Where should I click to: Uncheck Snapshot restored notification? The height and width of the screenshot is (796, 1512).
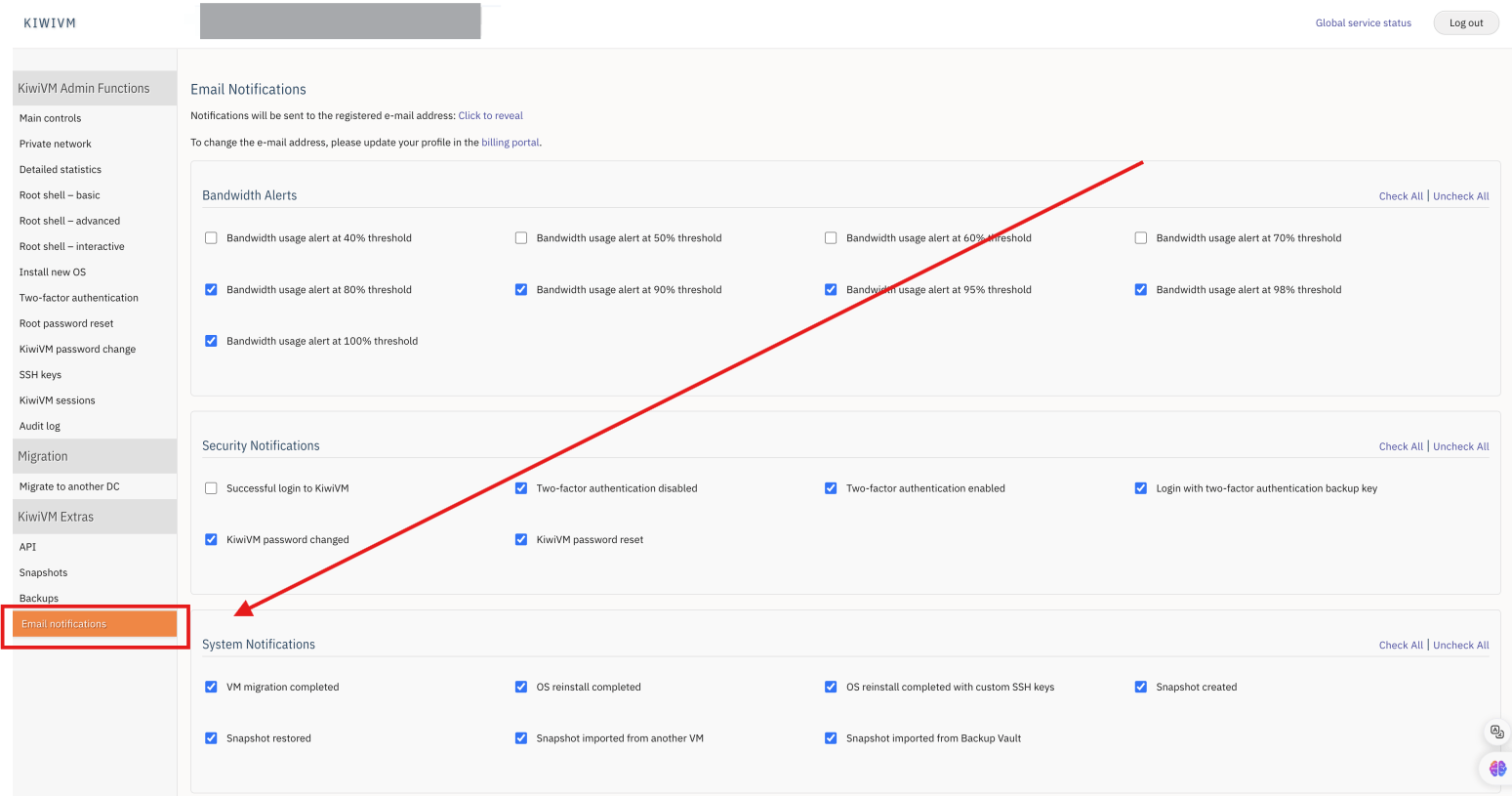(x=211, y=738)
